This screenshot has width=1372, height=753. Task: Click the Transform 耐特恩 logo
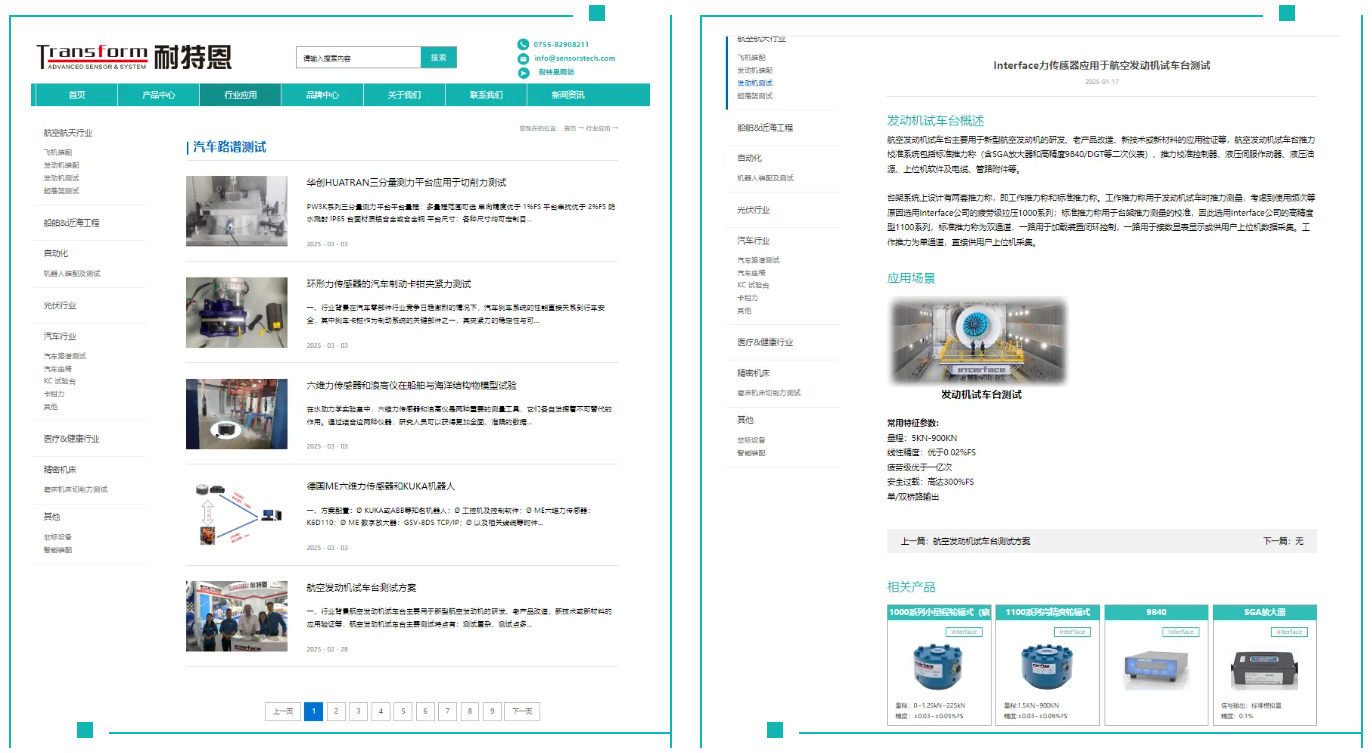coord(134,58)
